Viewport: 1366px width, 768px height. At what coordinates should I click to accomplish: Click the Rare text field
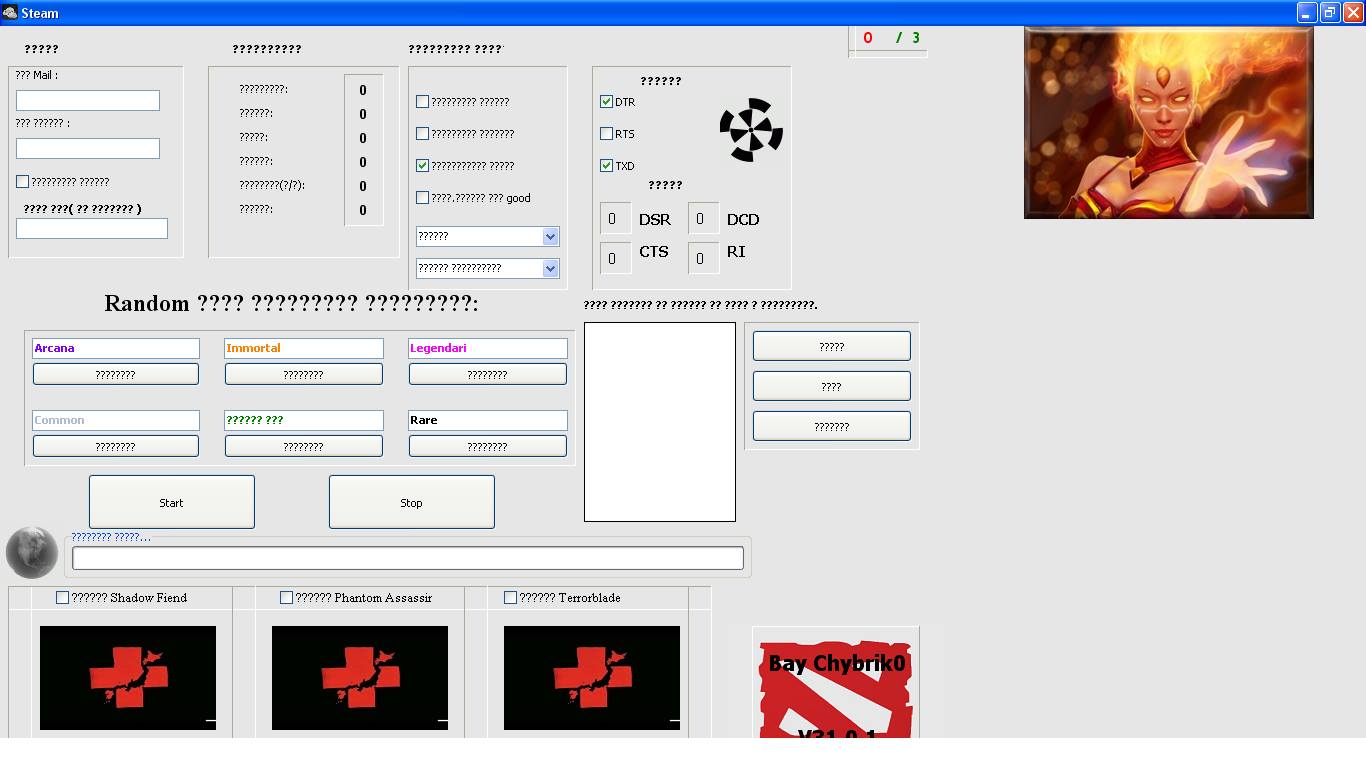tap(488, 420)
